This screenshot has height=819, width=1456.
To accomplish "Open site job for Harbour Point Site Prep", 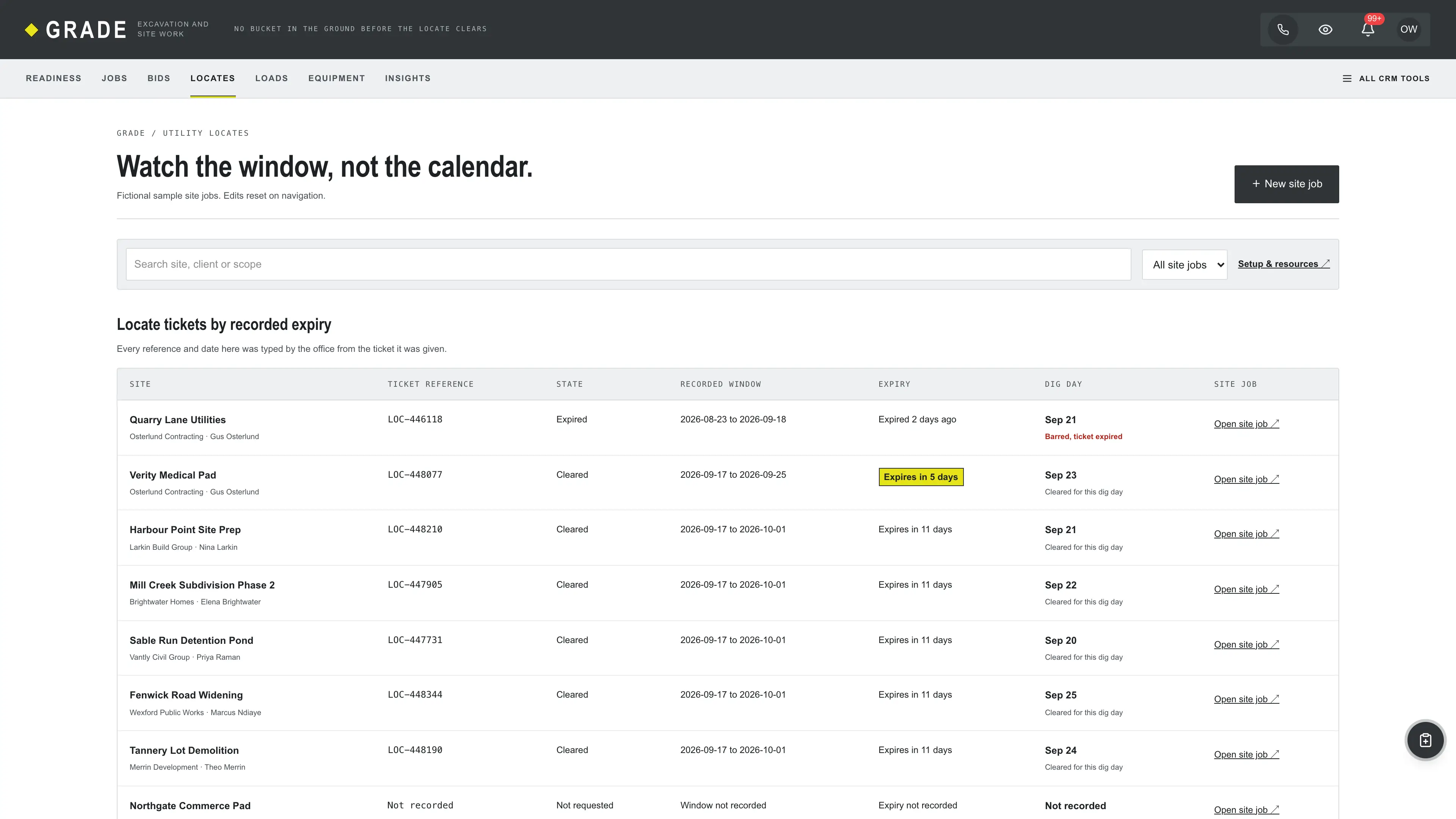I will [x=1246, y=534].
